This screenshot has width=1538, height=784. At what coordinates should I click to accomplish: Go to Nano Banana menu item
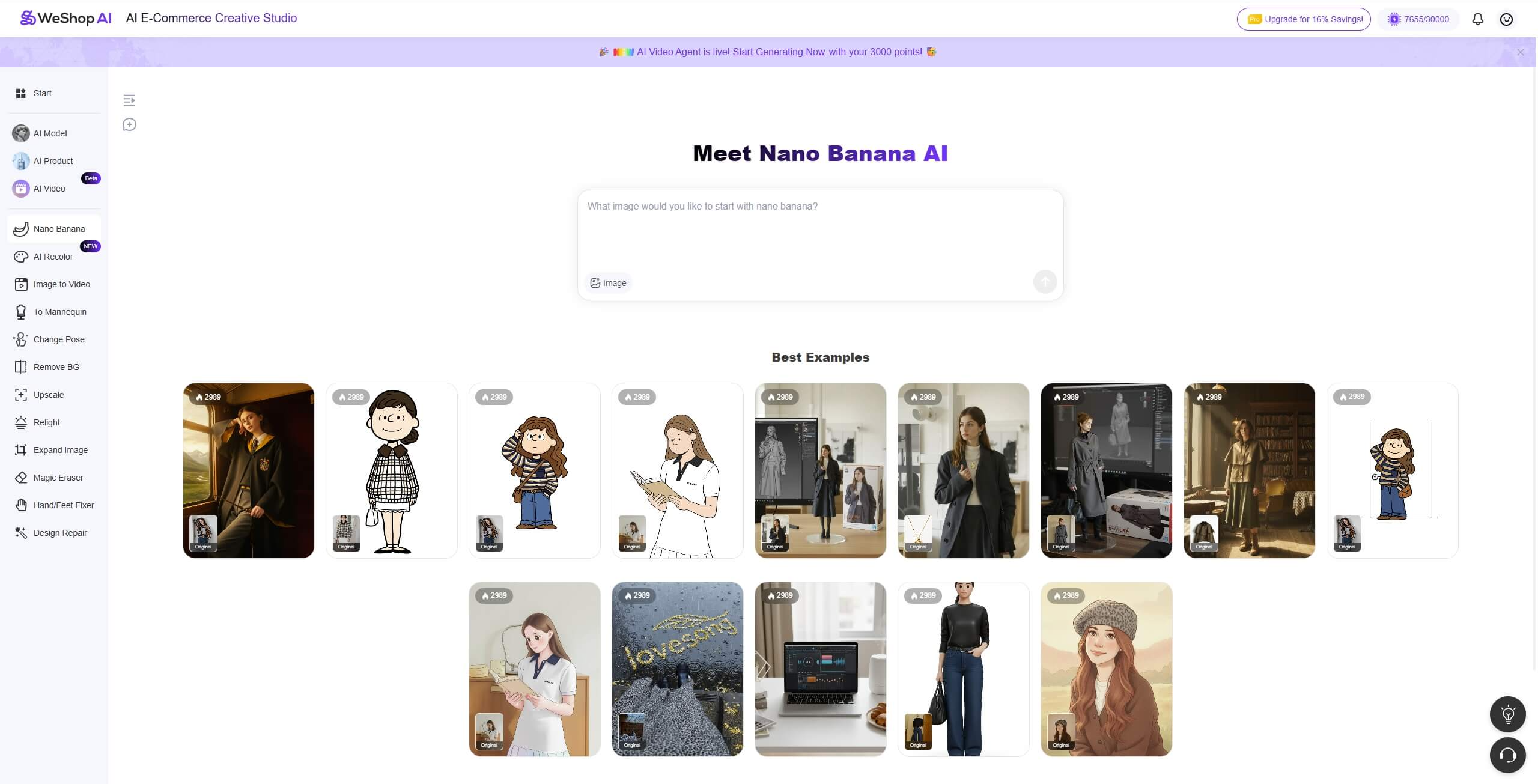pyautogui.click(x=58, y=229)
